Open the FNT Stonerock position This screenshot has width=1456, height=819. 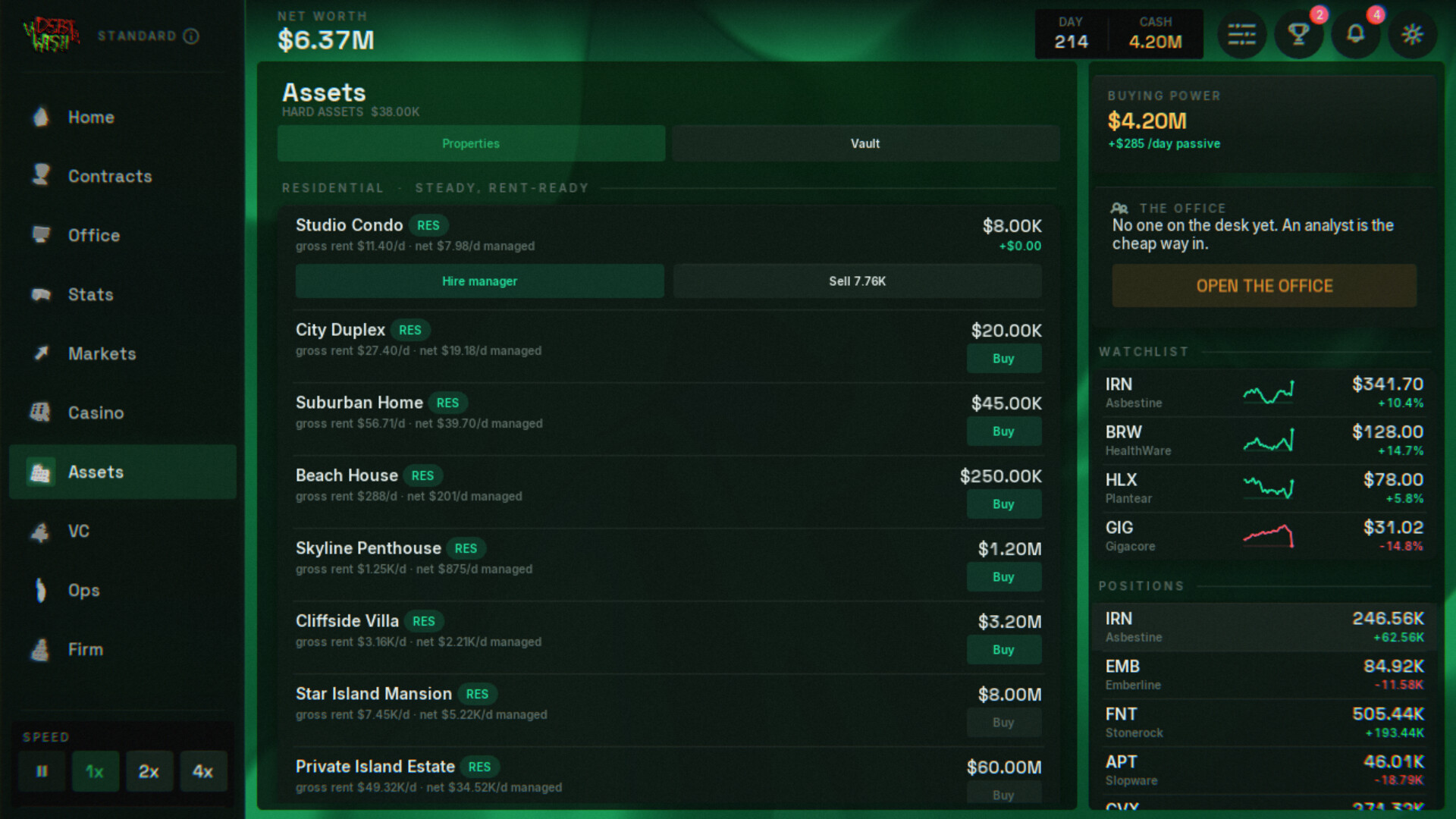pyautogui.click(x=1263, y=723)
